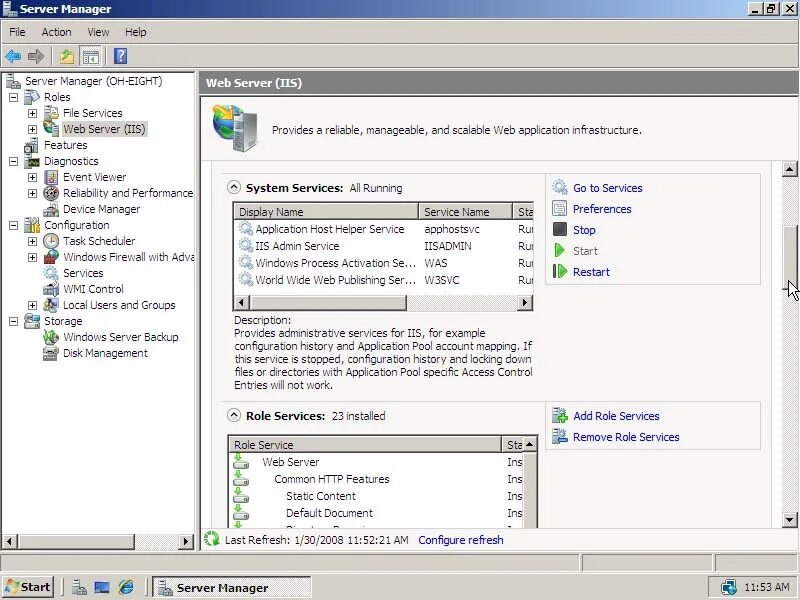Click the Server Manager taskbar button
The height and width of the screenshot is (600, 800).
(x=232, y=588)
